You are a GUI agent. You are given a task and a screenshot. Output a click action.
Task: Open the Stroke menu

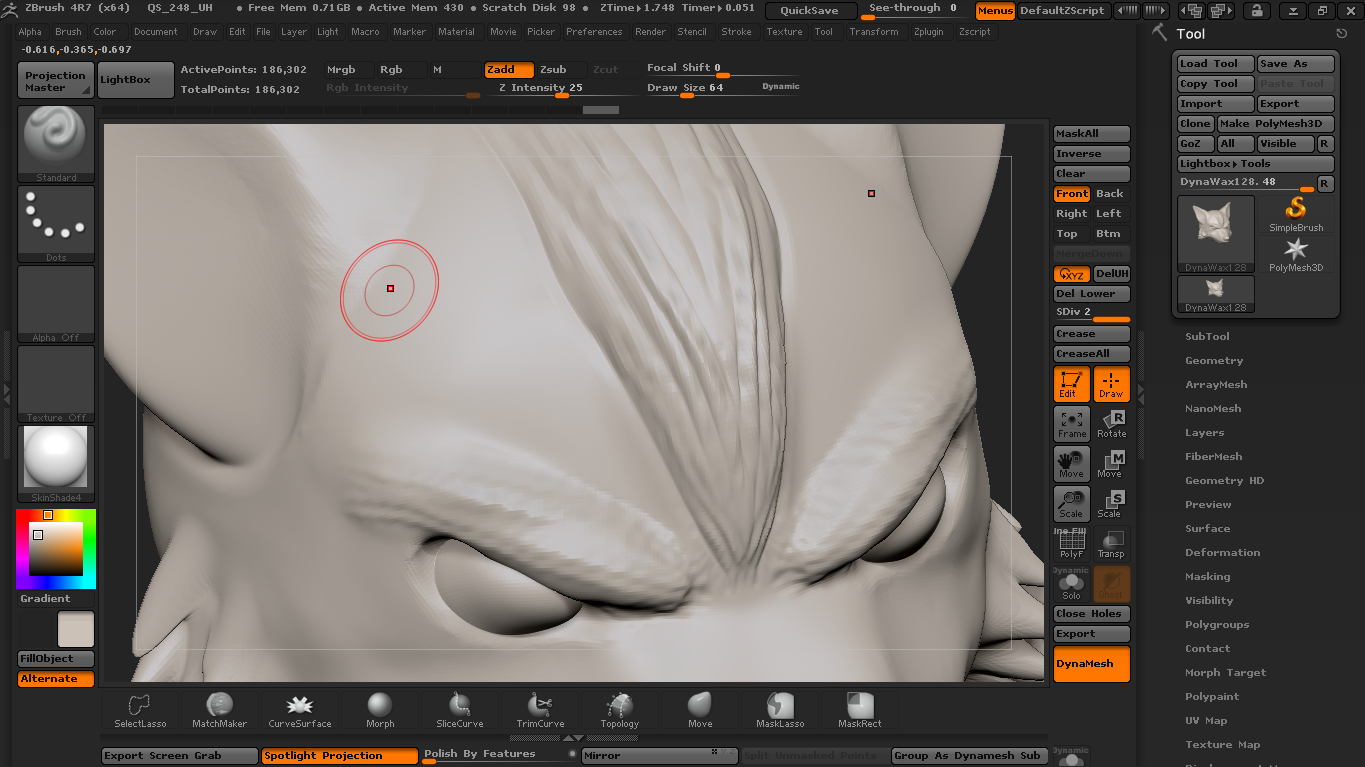[x=736, y=32]
